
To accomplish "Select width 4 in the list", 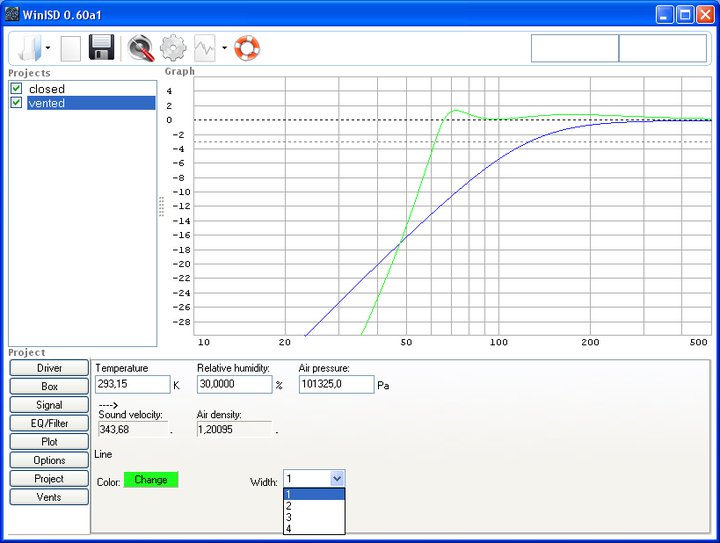I will pyautogui.click(x=314, y=528).
